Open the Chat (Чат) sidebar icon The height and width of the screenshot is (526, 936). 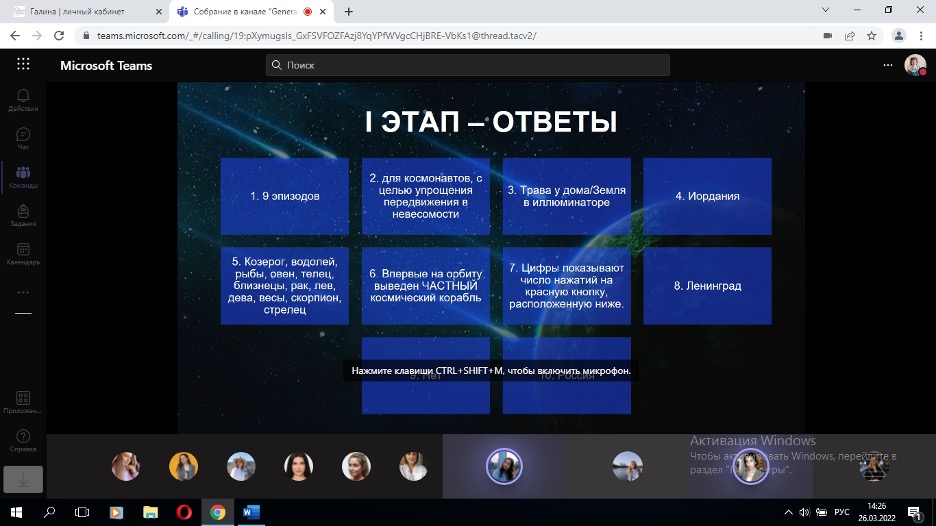click(x=23, y=137)
